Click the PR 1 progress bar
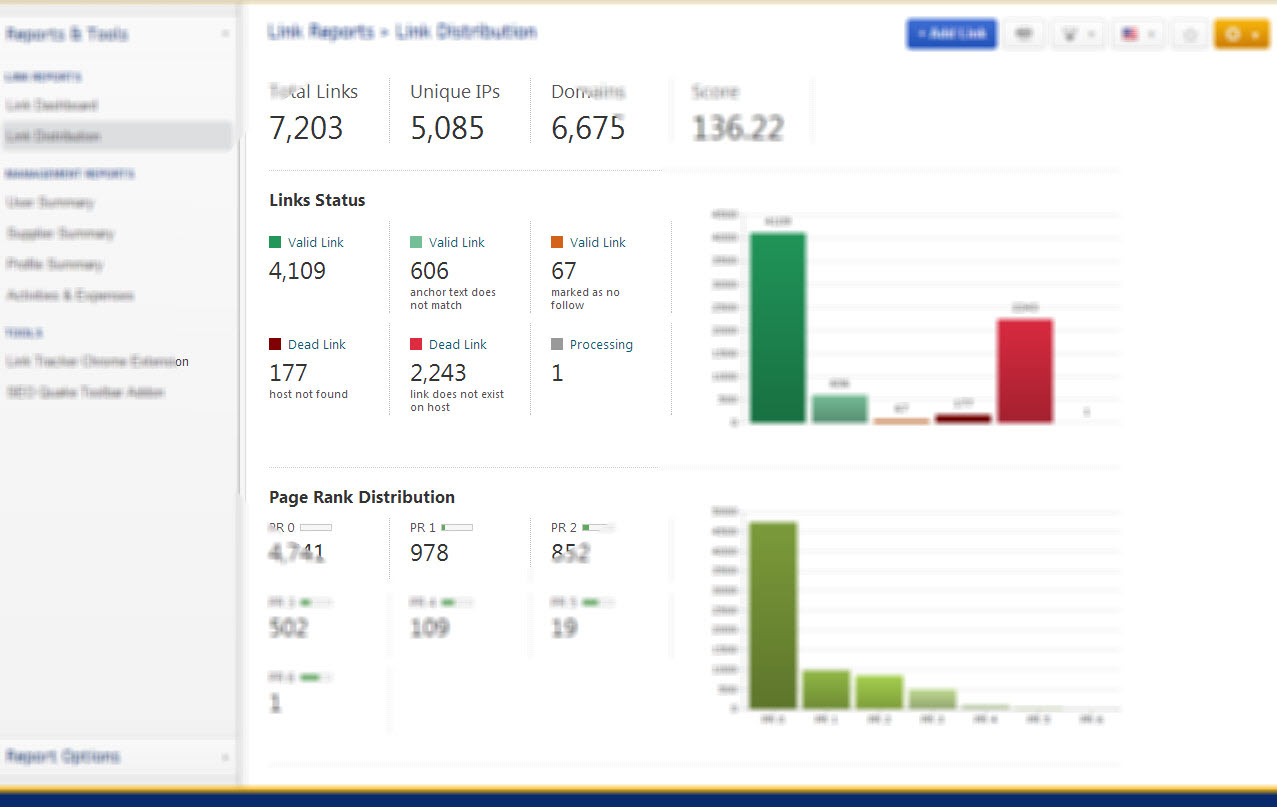Screen dimensions: 1277x807 pos(457,527)
